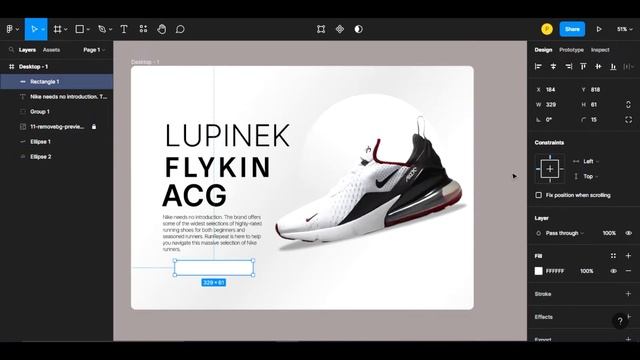Click the height H field

coord(599,105)
